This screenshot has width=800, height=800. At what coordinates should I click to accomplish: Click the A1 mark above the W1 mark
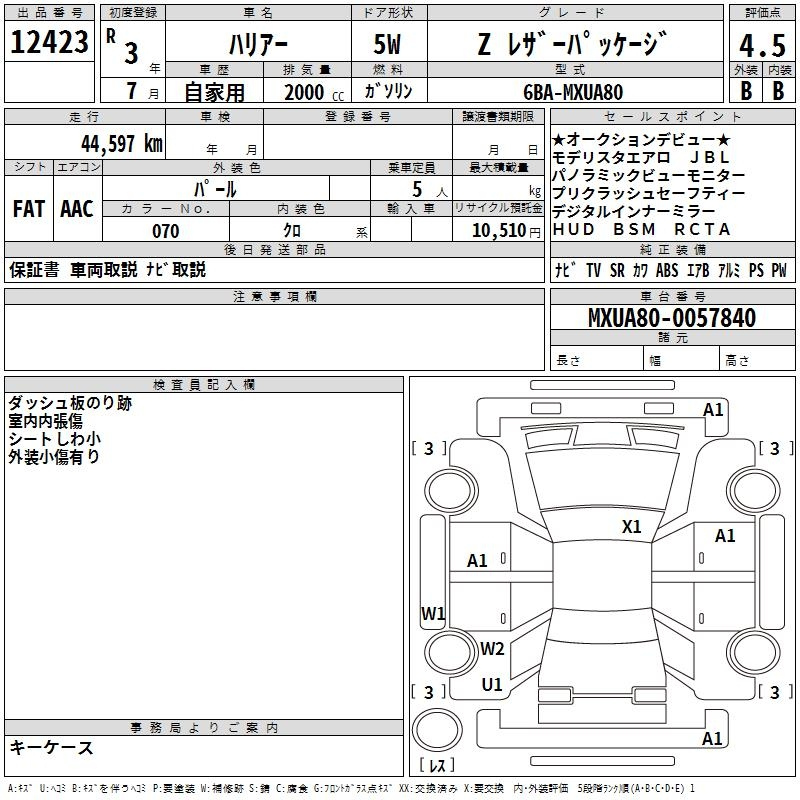tap(478, 561)
